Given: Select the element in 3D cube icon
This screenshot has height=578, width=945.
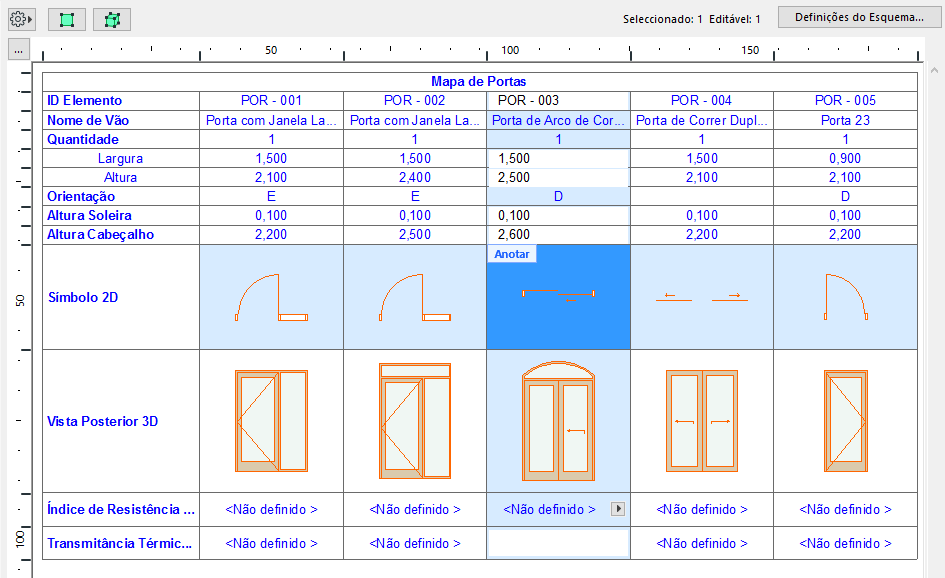Looking at the screenshot, I should tap(111, 18).
